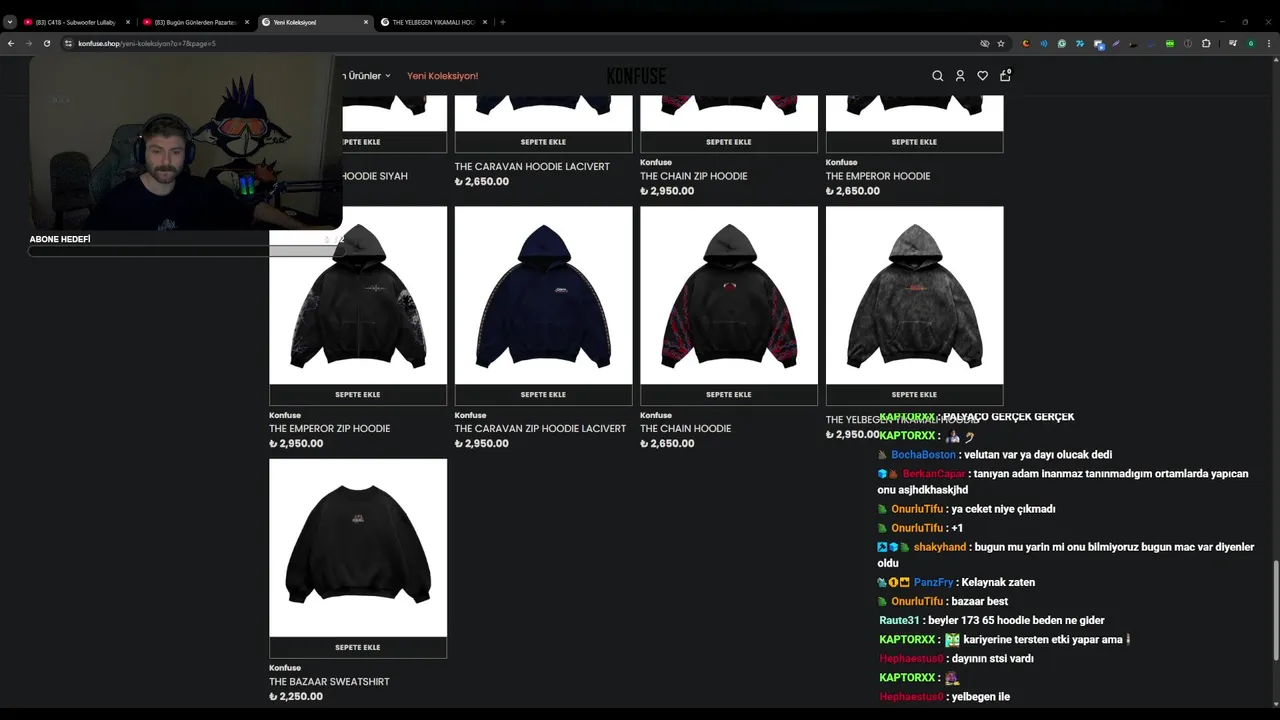Switch to C418 Subwoofer Lullaby tab

tap(76, 22)
